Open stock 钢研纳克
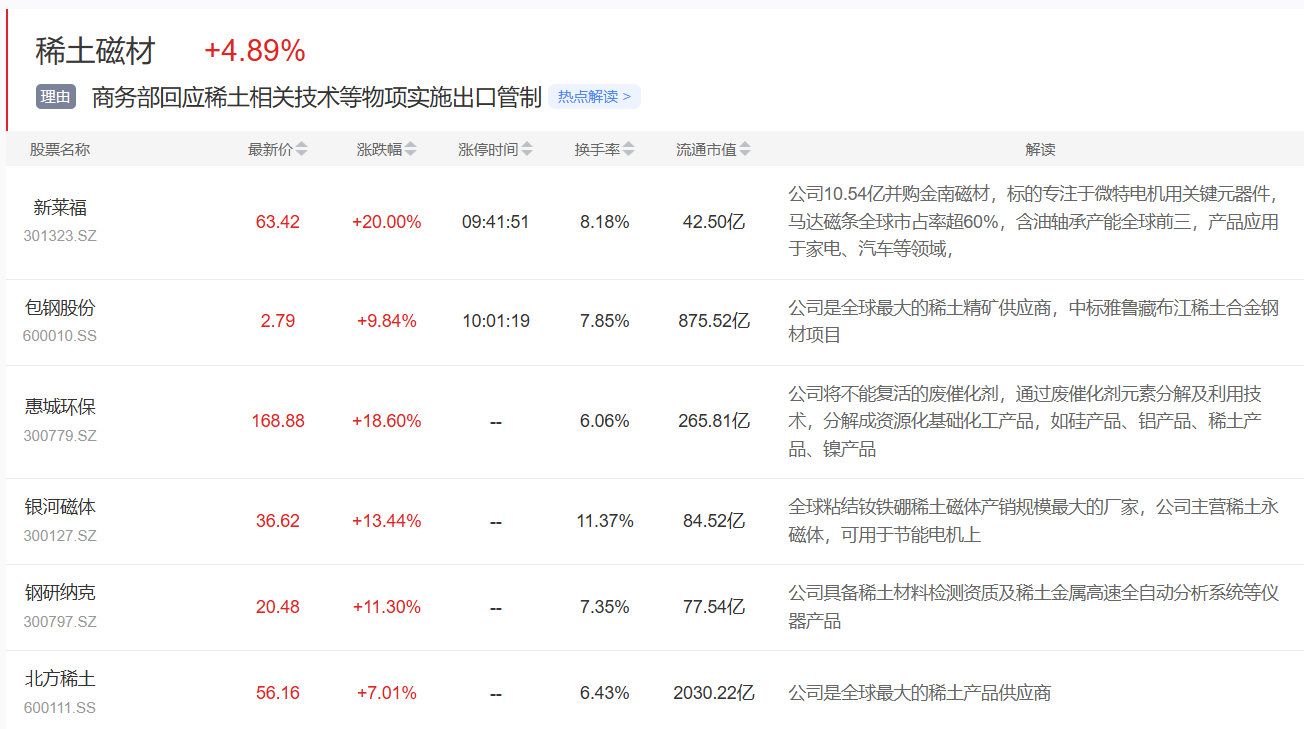 pyautogui.click(x=60, y=593)
